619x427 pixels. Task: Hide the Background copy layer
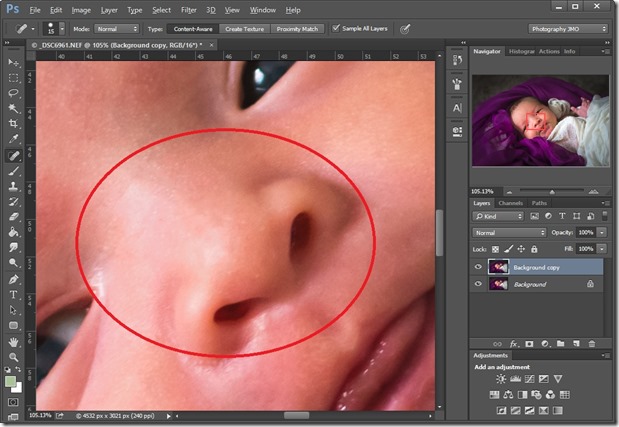pos(478,267)
